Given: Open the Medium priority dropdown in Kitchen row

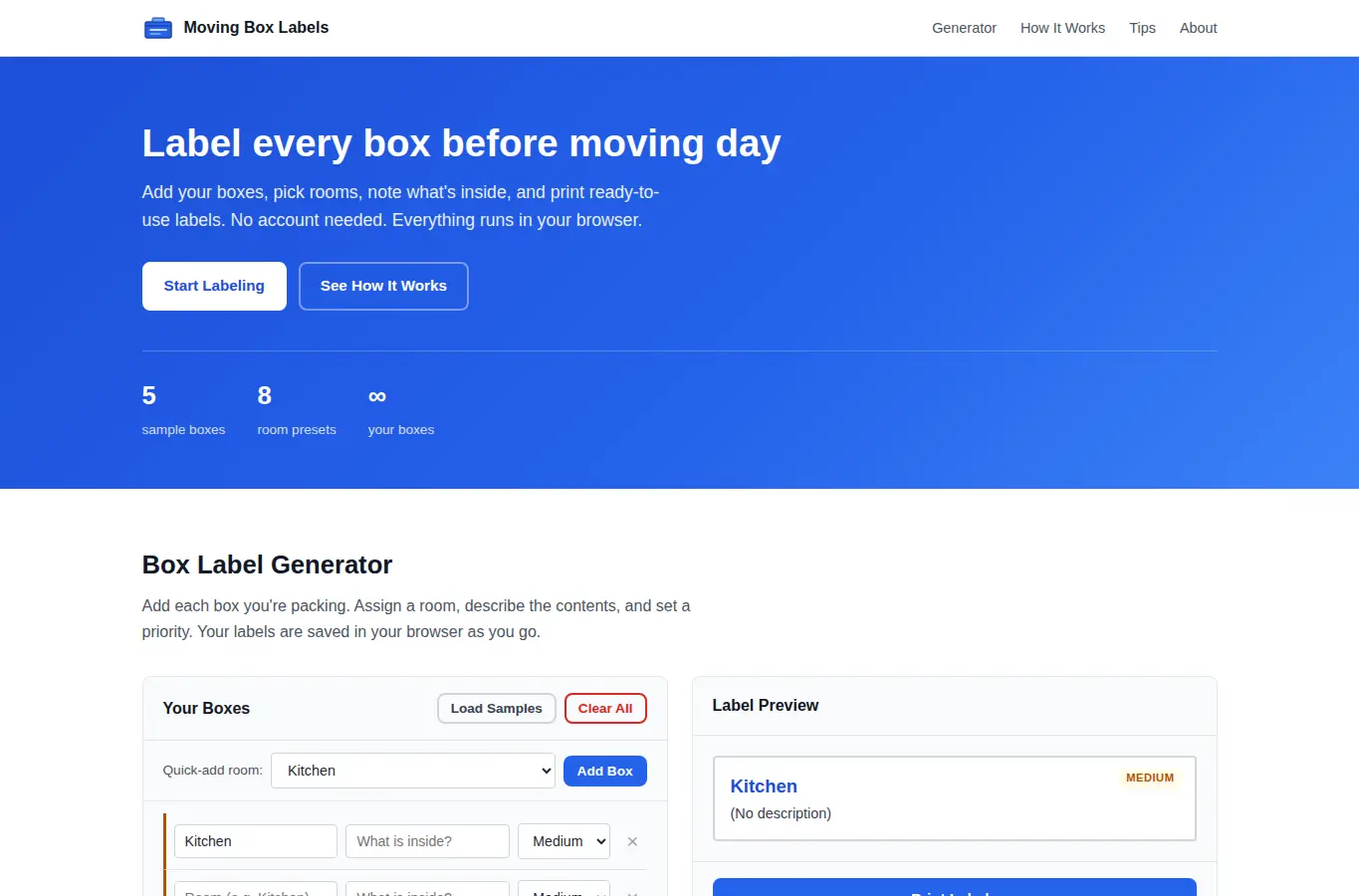Looking at the screenshot, I should coord(564,841).
